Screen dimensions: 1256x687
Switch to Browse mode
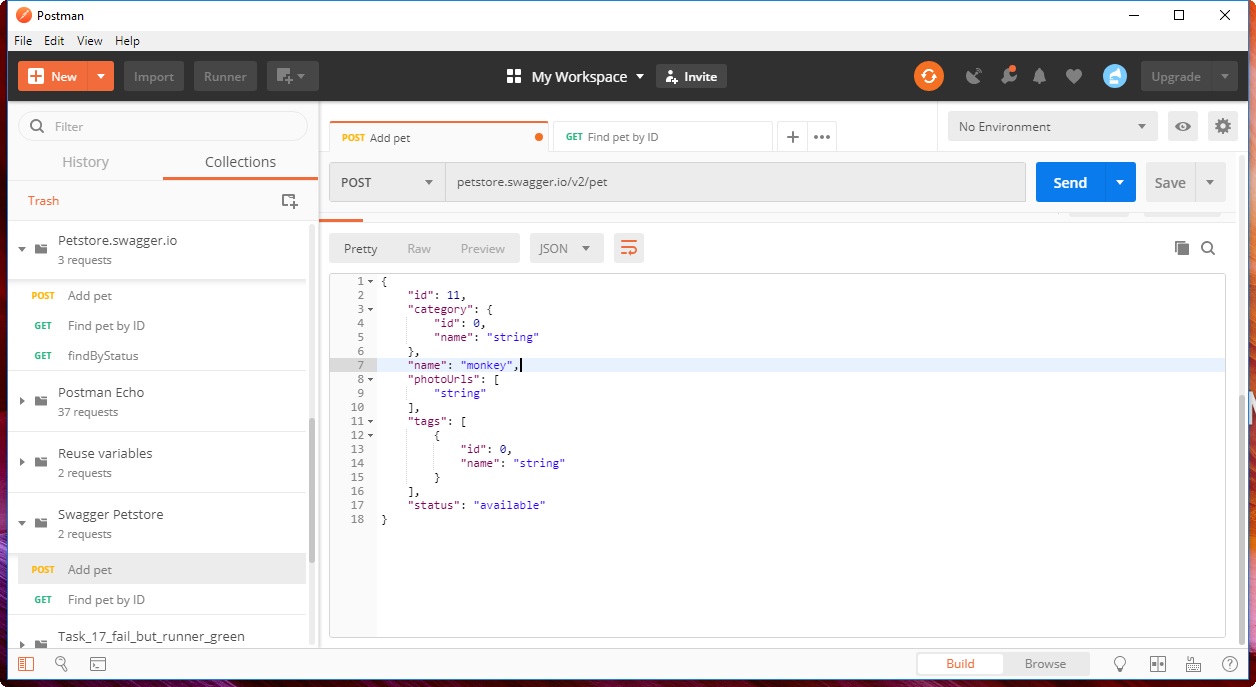1045,664
